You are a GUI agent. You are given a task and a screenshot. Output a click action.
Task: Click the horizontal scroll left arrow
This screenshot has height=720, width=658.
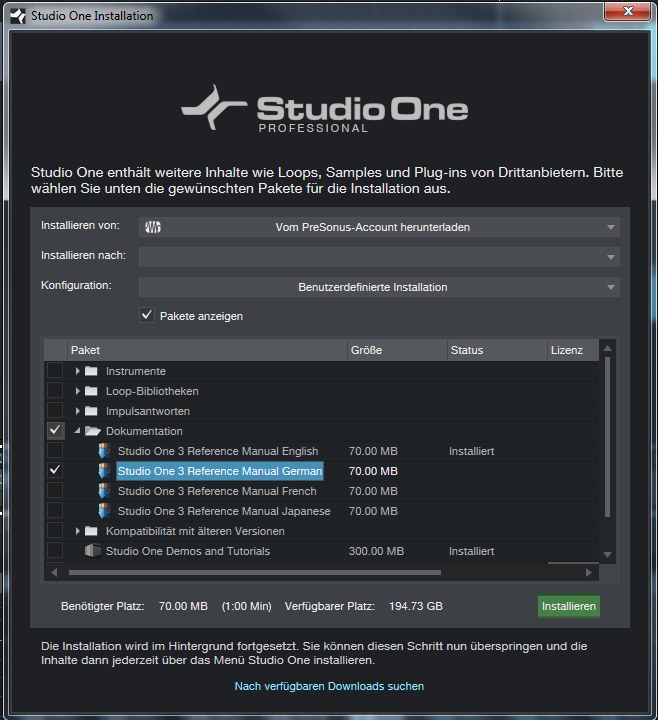54,573
